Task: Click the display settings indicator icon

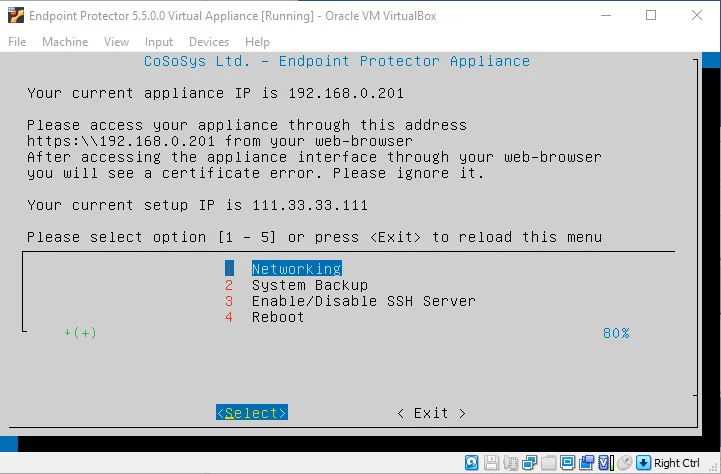Action: (x=567, y=463)
